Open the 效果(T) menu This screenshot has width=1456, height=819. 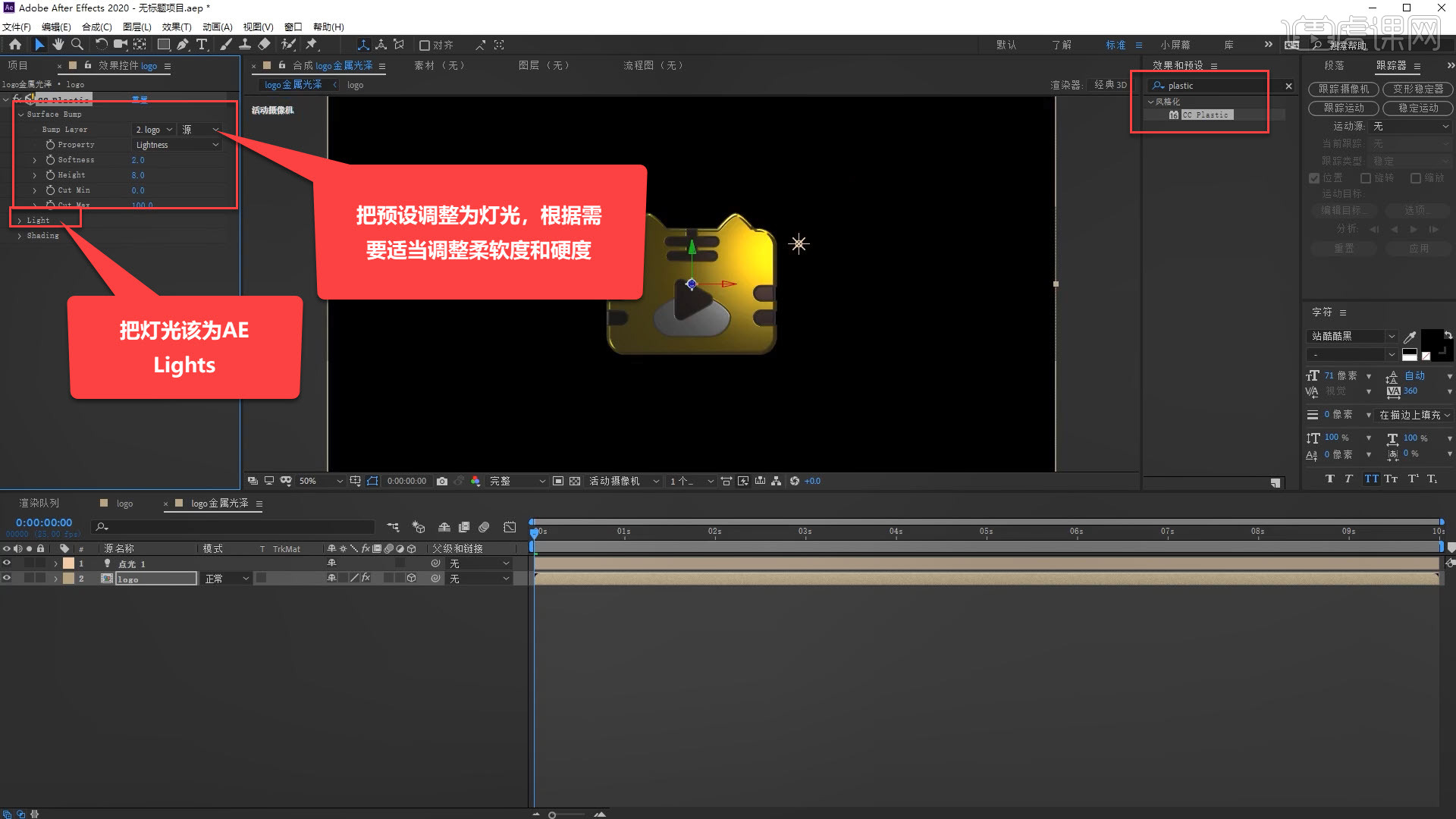[177, 27]
